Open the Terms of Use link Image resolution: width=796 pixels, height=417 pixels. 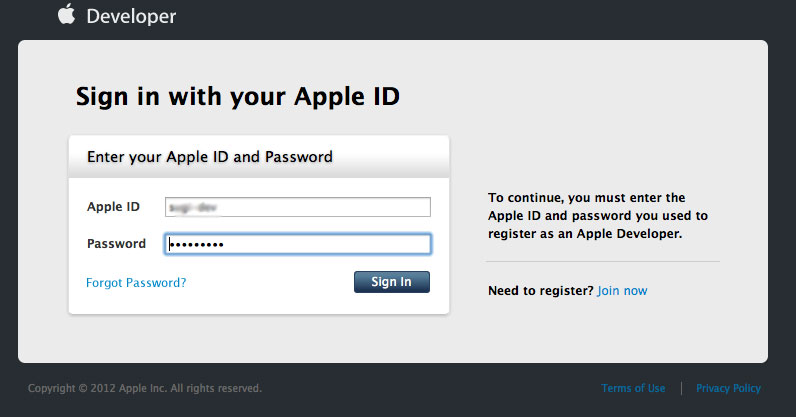pyautogui.click(x=633, y=388)
